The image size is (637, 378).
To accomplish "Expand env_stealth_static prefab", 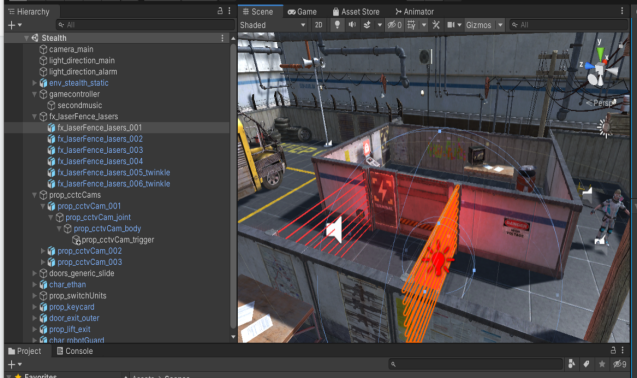I will coord(35,83).
